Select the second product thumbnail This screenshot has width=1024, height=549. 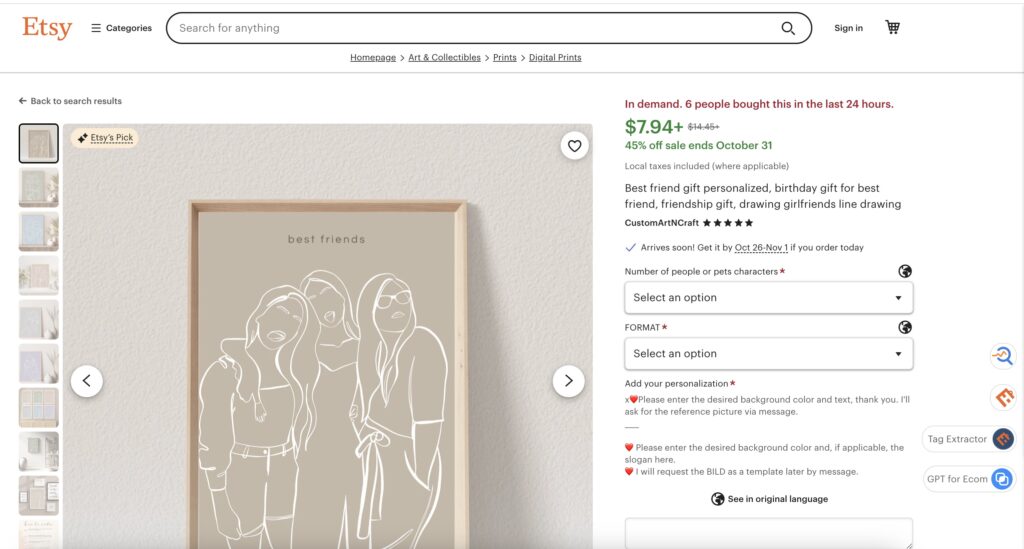[x=39, y=187]
